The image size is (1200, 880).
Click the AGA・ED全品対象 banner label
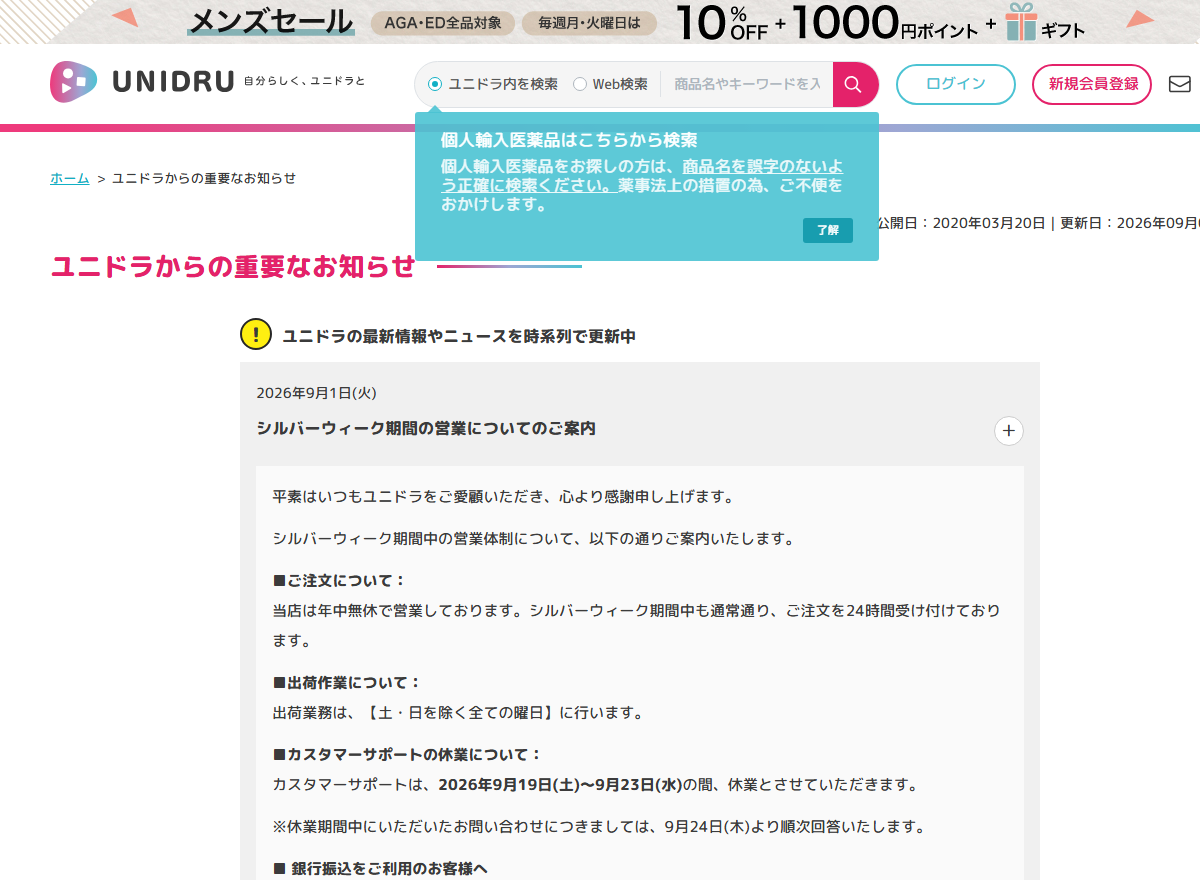pos(443,23)
